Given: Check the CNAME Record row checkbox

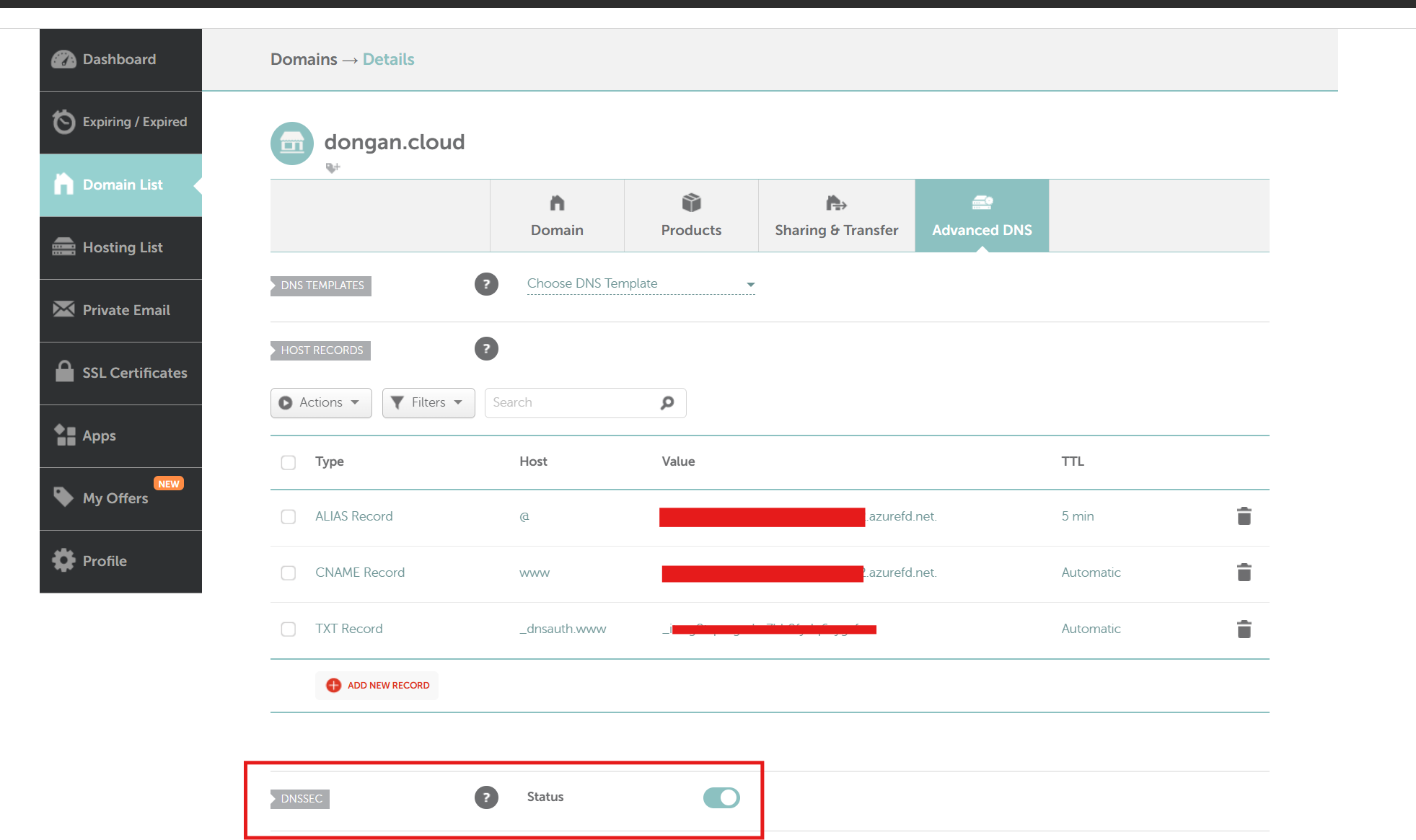Looking at the screenshot, I should [x=288, y=572].
